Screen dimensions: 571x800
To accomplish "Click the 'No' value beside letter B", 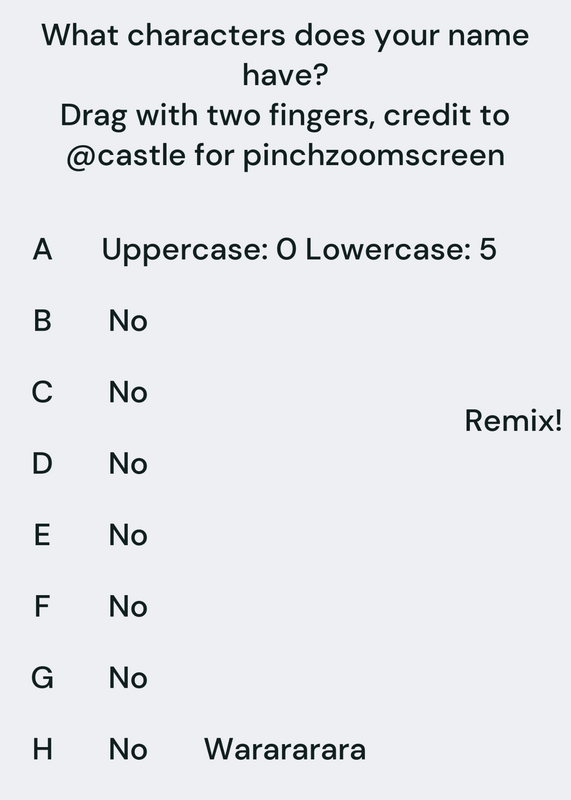I will 128,321.
